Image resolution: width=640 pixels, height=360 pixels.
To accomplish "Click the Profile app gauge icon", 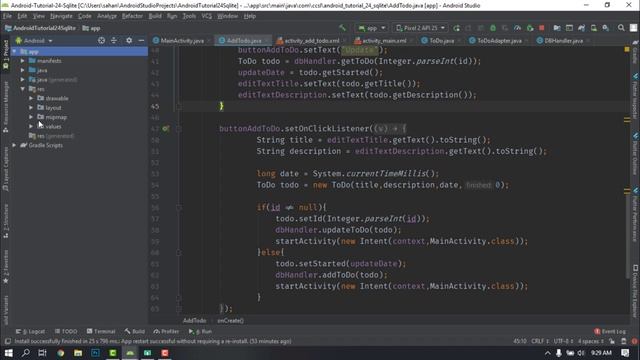I will click(x=517, y=28).
